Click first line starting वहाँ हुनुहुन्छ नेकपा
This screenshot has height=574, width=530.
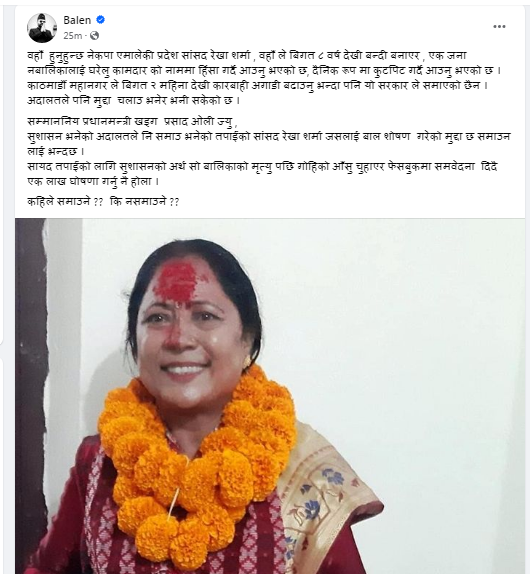tap(247, 56)
